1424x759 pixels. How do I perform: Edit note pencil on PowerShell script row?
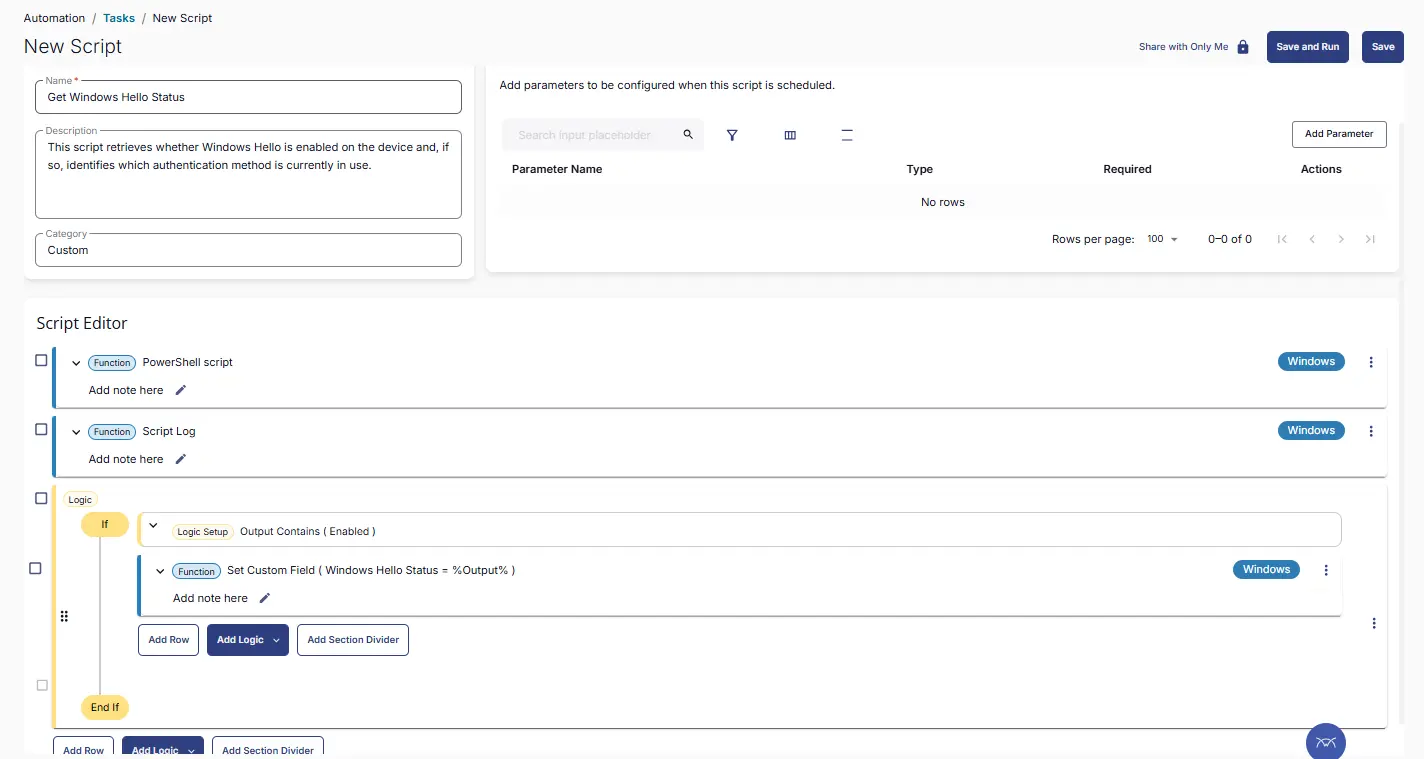[x=181, y=390]
